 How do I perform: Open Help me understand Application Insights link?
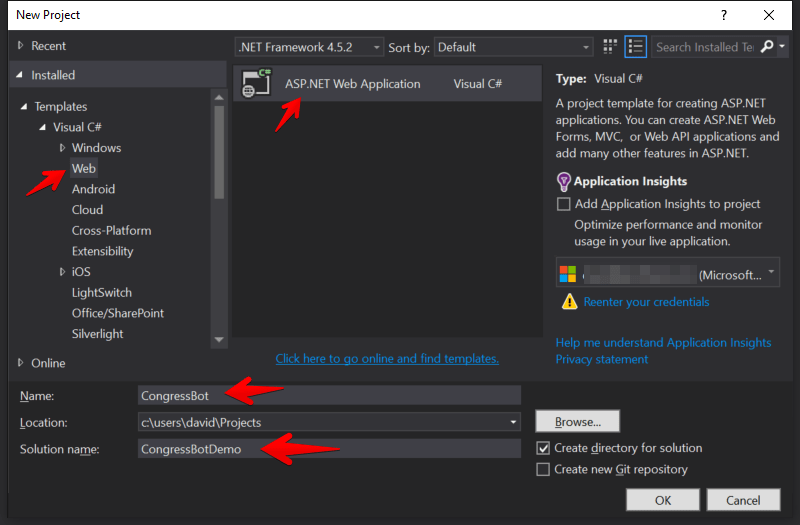point(663,342)
